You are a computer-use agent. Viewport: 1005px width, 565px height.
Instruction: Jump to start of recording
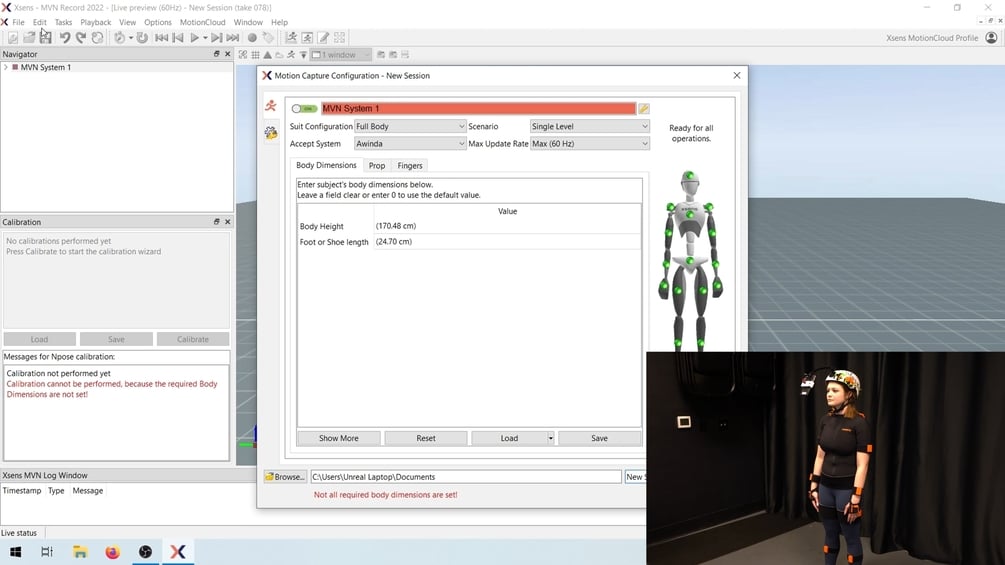click(162, 38)
